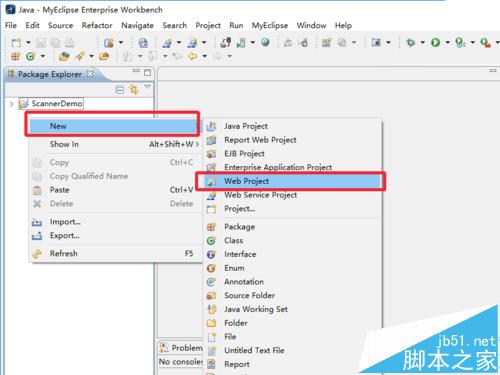
Task: Open the back navigation history dropdown
Action: pos(204,56)
